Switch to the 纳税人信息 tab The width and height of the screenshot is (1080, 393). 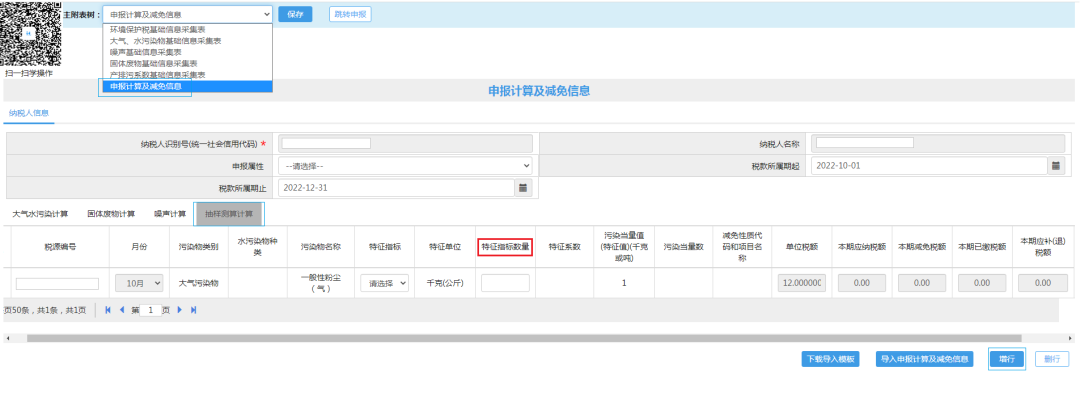point(29,113)
